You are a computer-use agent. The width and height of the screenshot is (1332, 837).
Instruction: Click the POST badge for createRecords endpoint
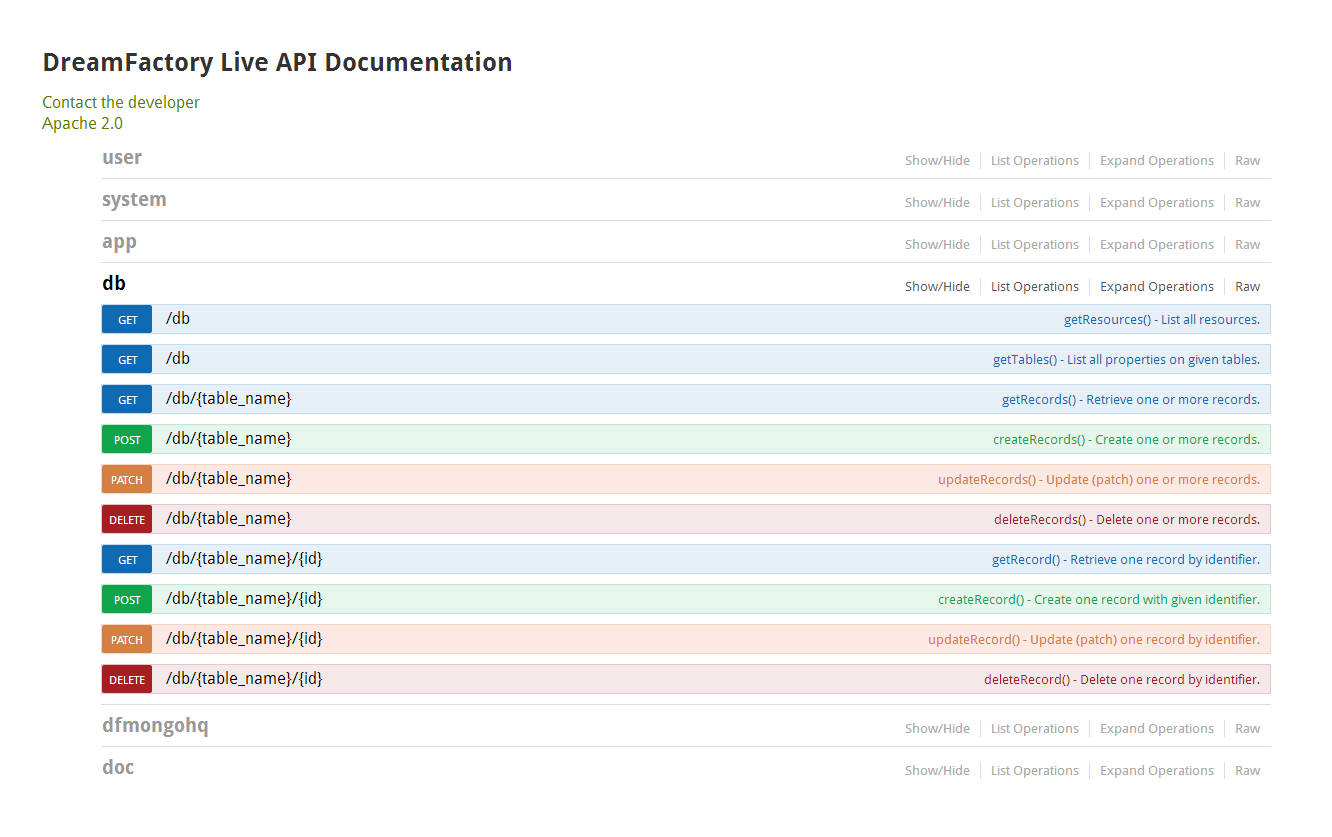click(126, 438)
